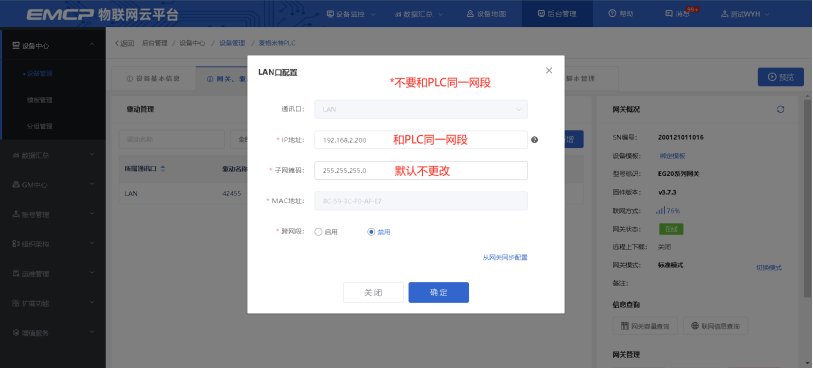Viewport: 813px width, 368px height.
Task: Click the EMCP 物联网云平台 logo
Action: point(102,15)
